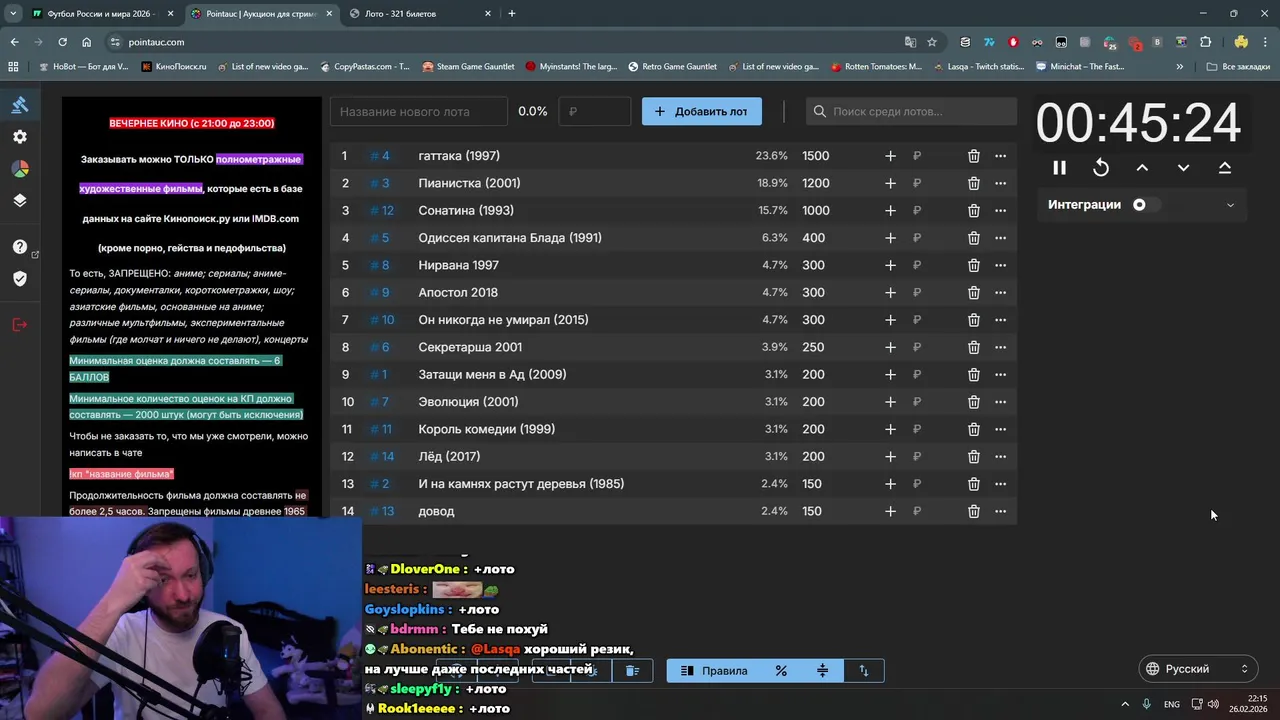Screen dimensions: 1280x720
Task: Click the clear list trash icon at bottom
Action: click(632, 671)
